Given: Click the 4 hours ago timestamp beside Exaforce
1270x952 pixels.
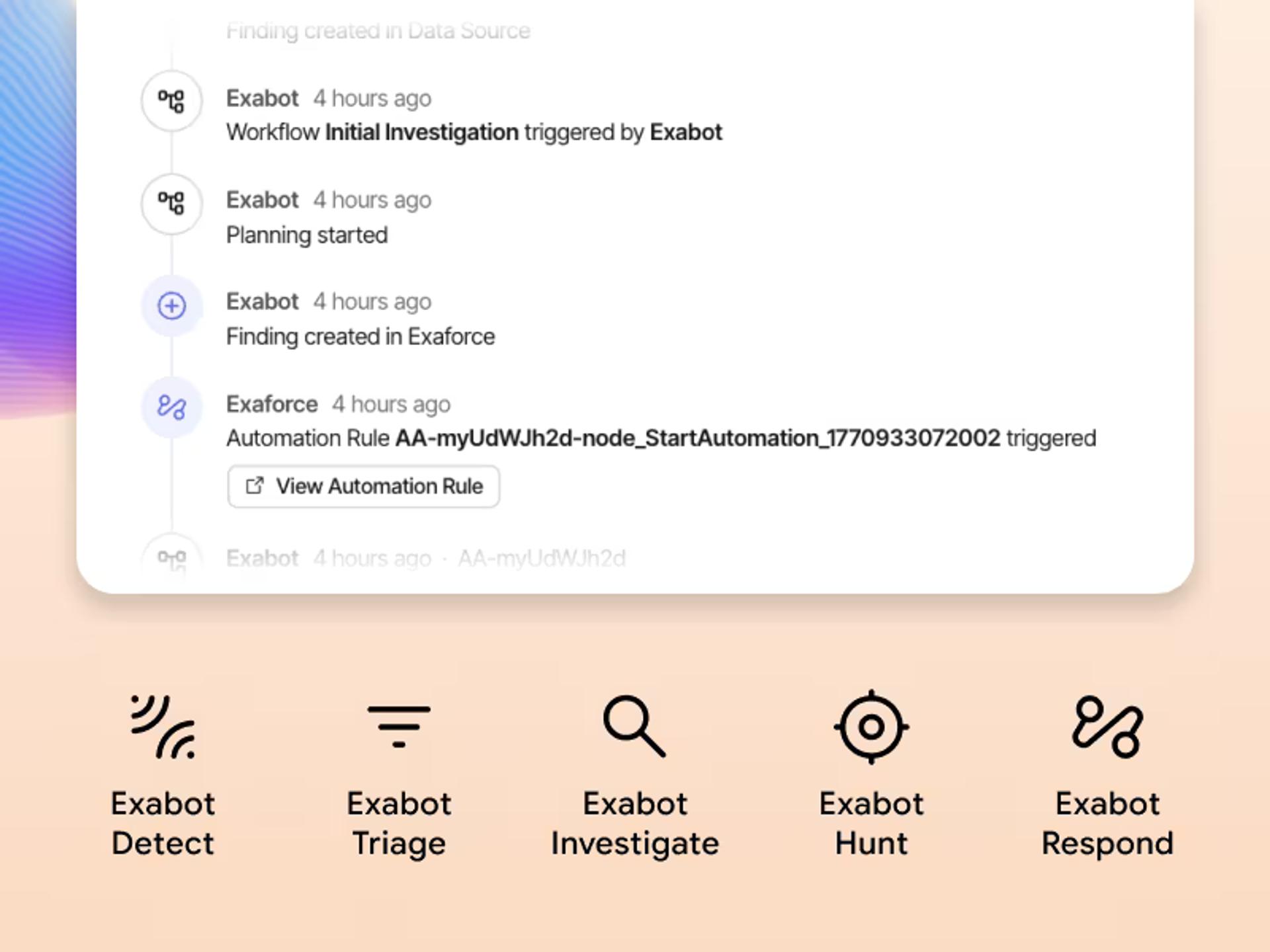Looking at the screenshot, I should coord(391,405).
